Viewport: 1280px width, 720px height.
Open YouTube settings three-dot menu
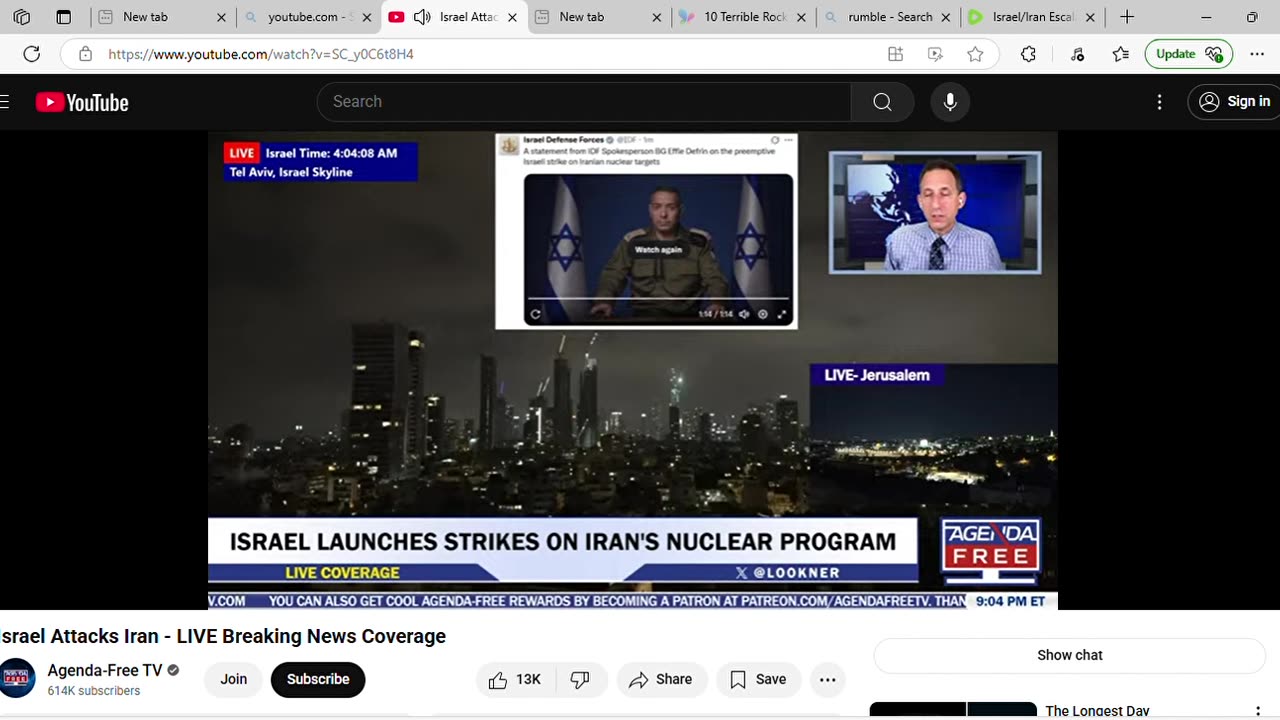coord(1159,102)
